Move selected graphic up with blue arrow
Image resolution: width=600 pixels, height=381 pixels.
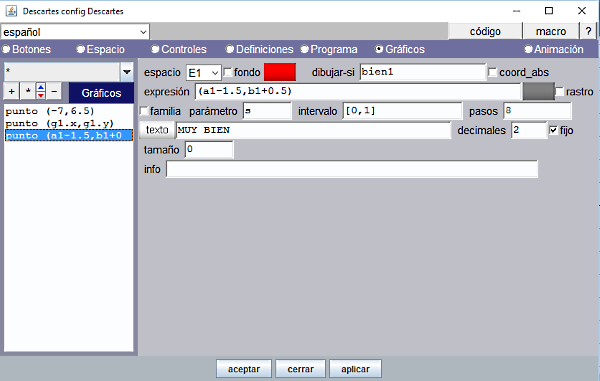[x=41, y=88]
